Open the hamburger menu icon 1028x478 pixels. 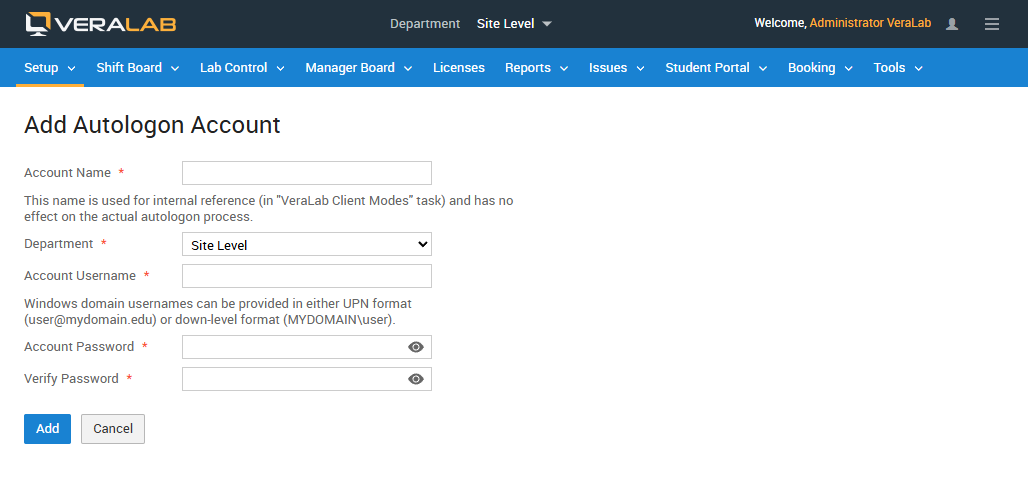coord(992,24)
